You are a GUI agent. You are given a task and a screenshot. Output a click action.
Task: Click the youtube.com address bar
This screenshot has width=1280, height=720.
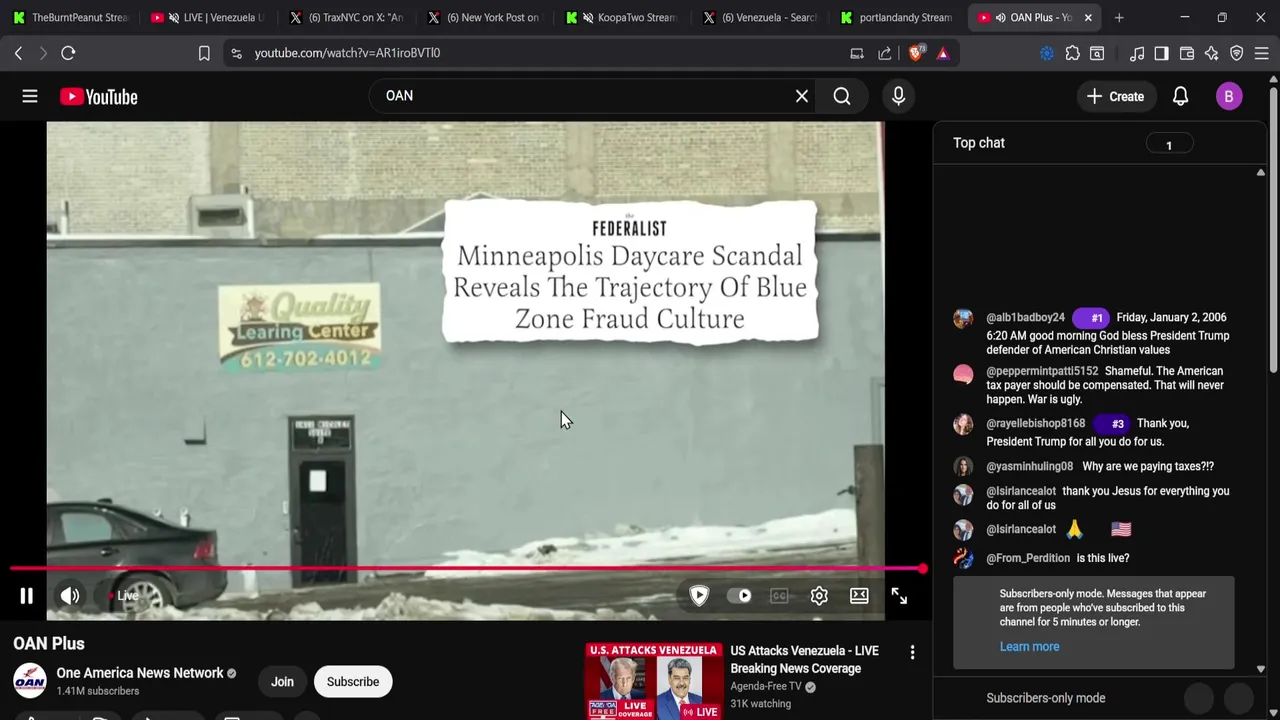click(x=540, y=53)
